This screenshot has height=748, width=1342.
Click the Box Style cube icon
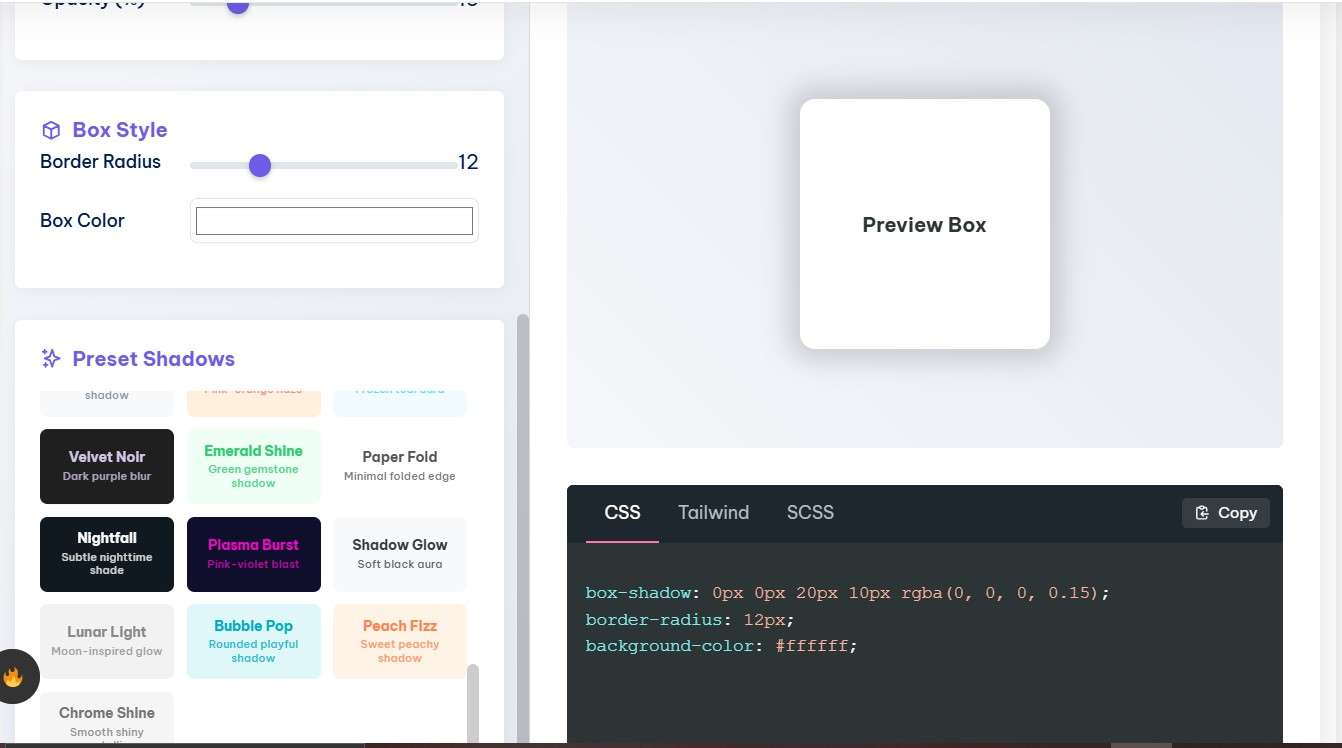tap(51, 130)
